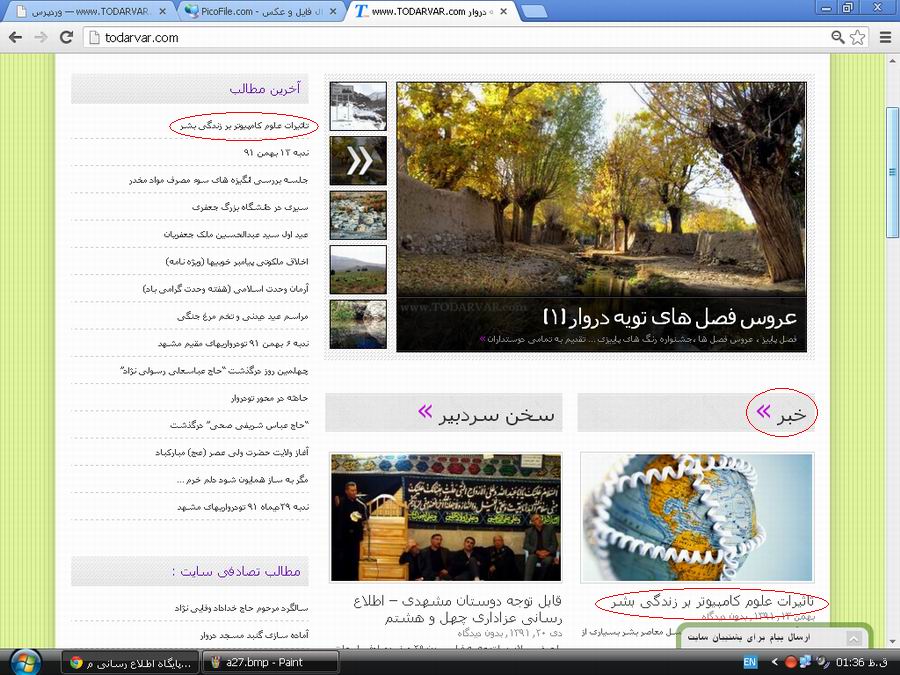The width and height of the screenshot is (900, 675).
Task: Switch to the Chrome taskbar button
Action: click(x=131, y=663)
